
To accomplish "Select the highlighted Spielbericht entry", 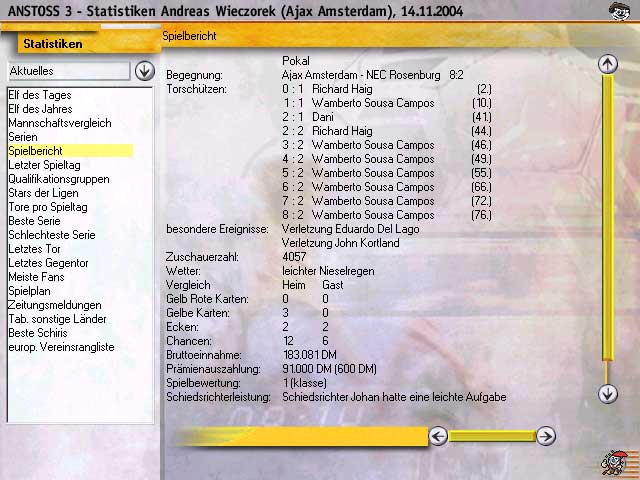I will point(36,151).
